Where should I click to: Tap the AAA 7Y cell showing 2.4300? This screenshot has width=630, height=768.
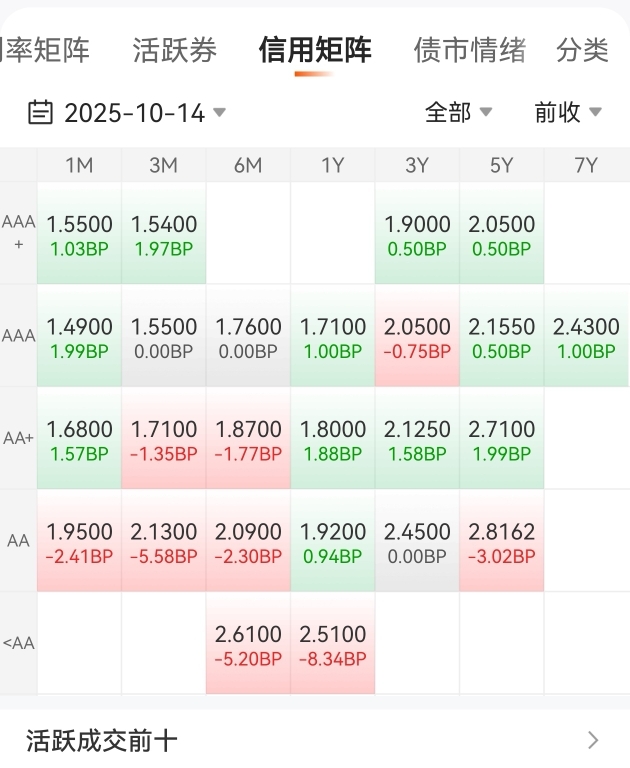pos(586,337)
